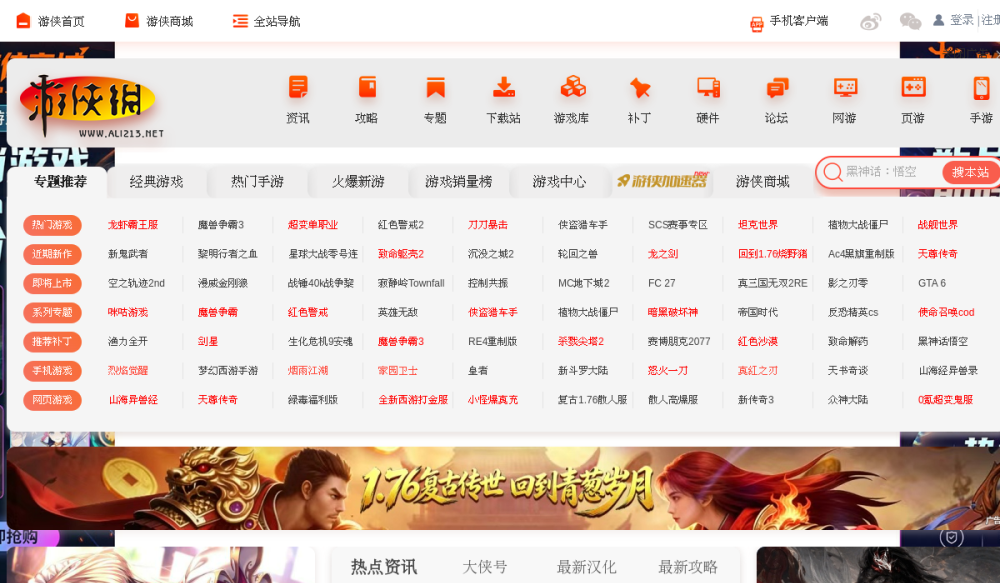
Task: Click the 游侠商城 shop icon in top bar
Action: pos(131,21)
